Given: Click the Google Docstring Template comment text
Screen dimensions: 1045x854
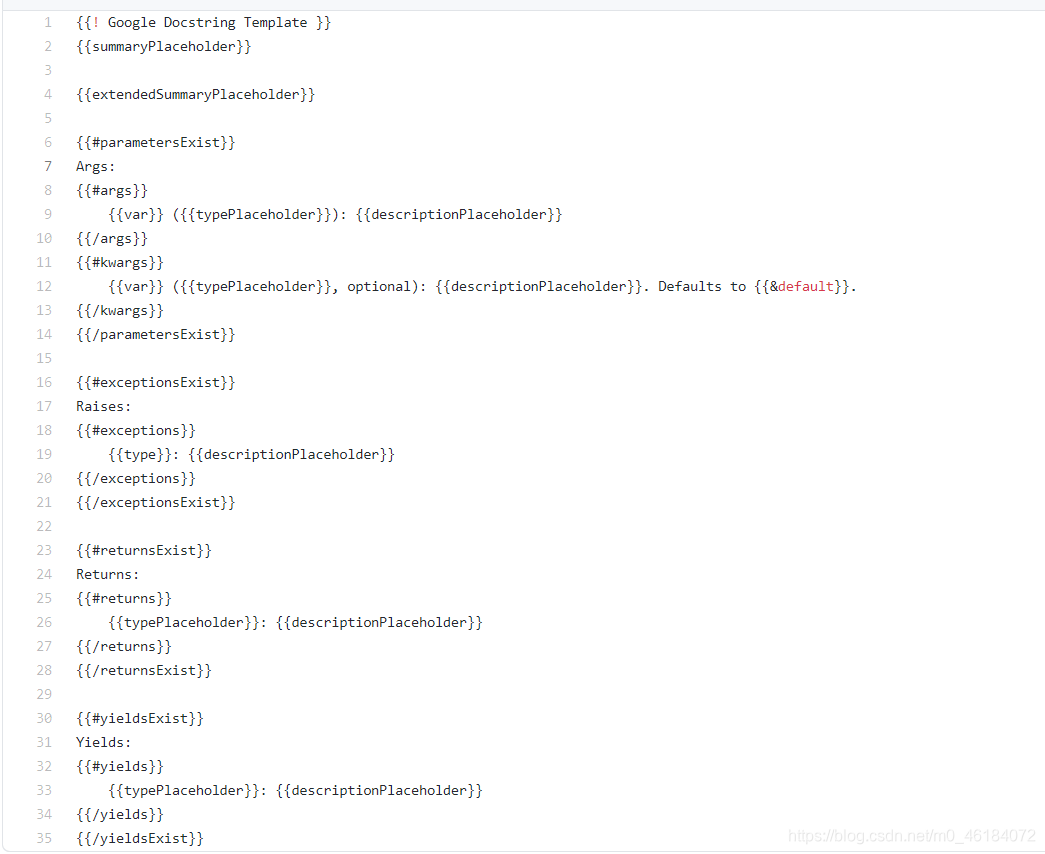Looking at the screenshot, I should [200, 22].
